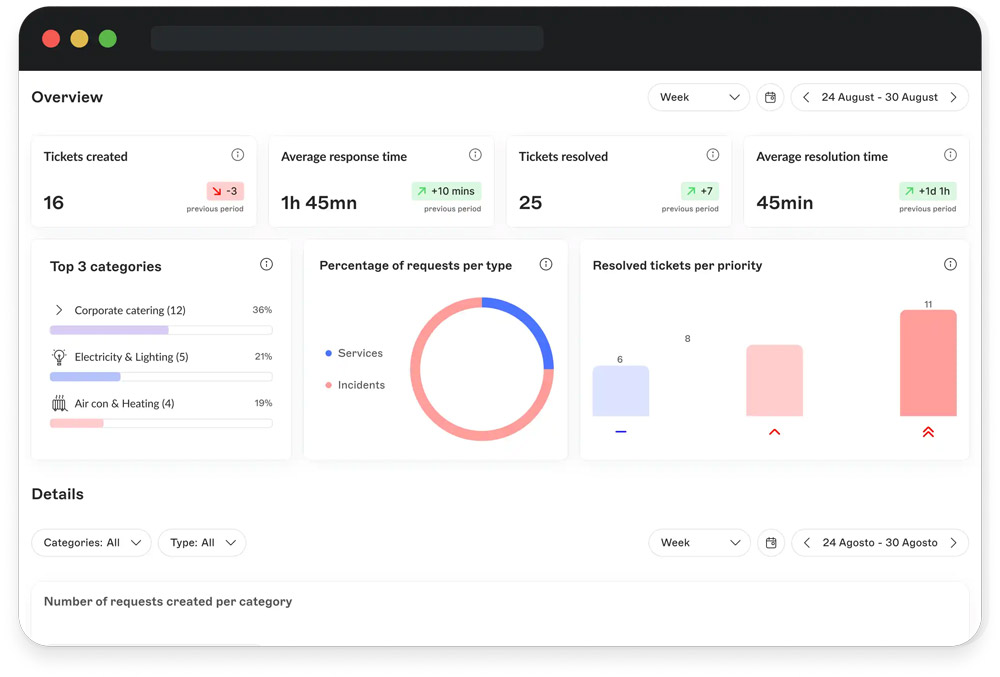Open the Week dropdown in Overview header

[699, 97]
